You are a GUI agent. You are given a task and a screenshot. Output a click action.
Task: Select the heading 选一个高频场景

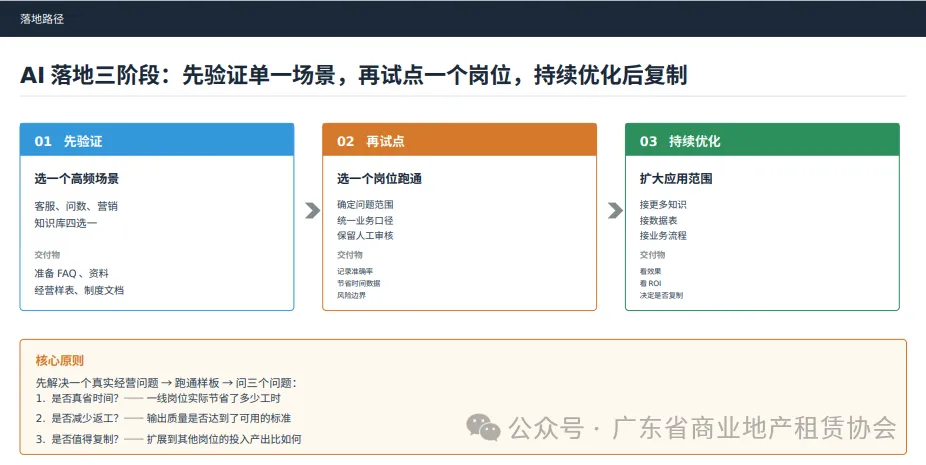coord(77,179)
